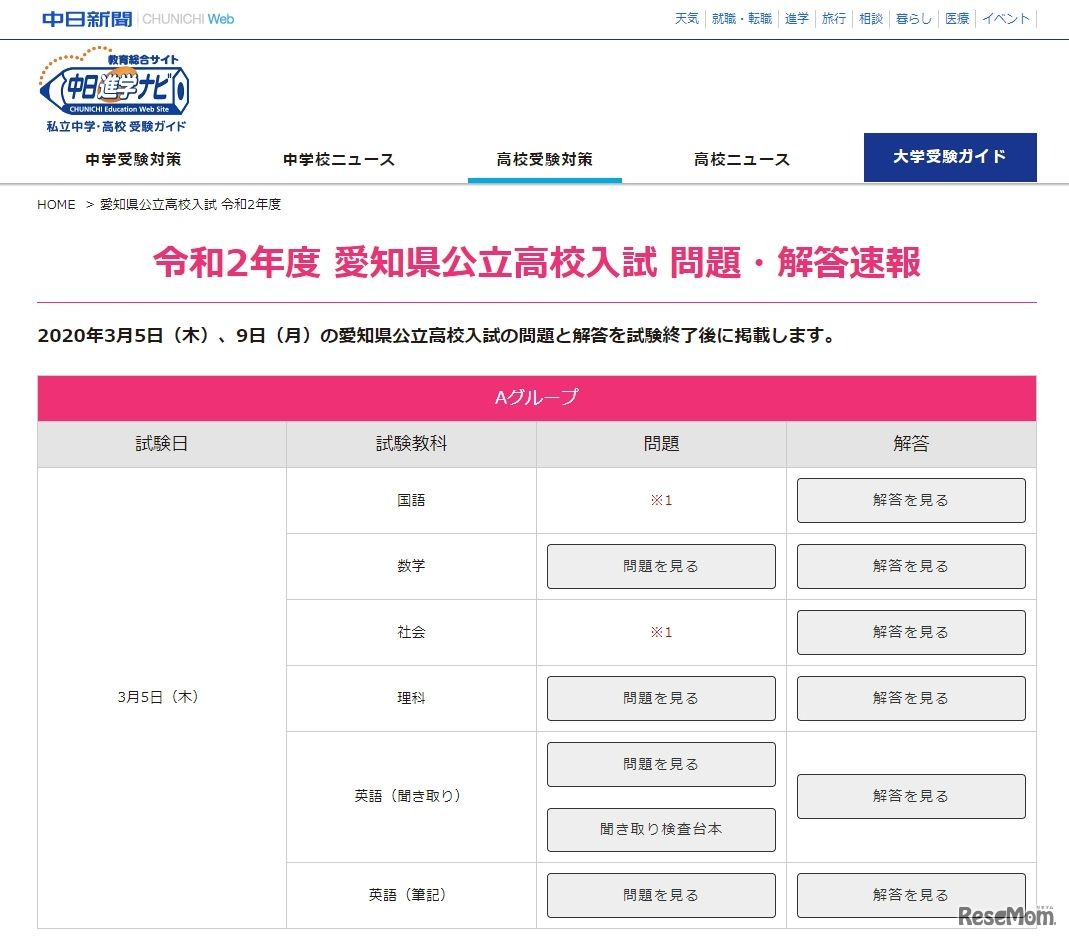View the answer for 社会
1069x939 pixels.
911,632
